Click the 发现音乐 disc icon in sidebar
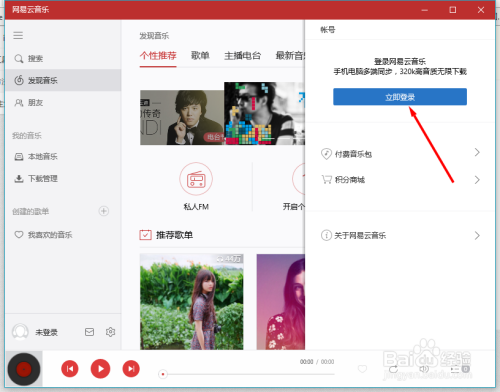This screenshot has width=500, height=392. 19,80
